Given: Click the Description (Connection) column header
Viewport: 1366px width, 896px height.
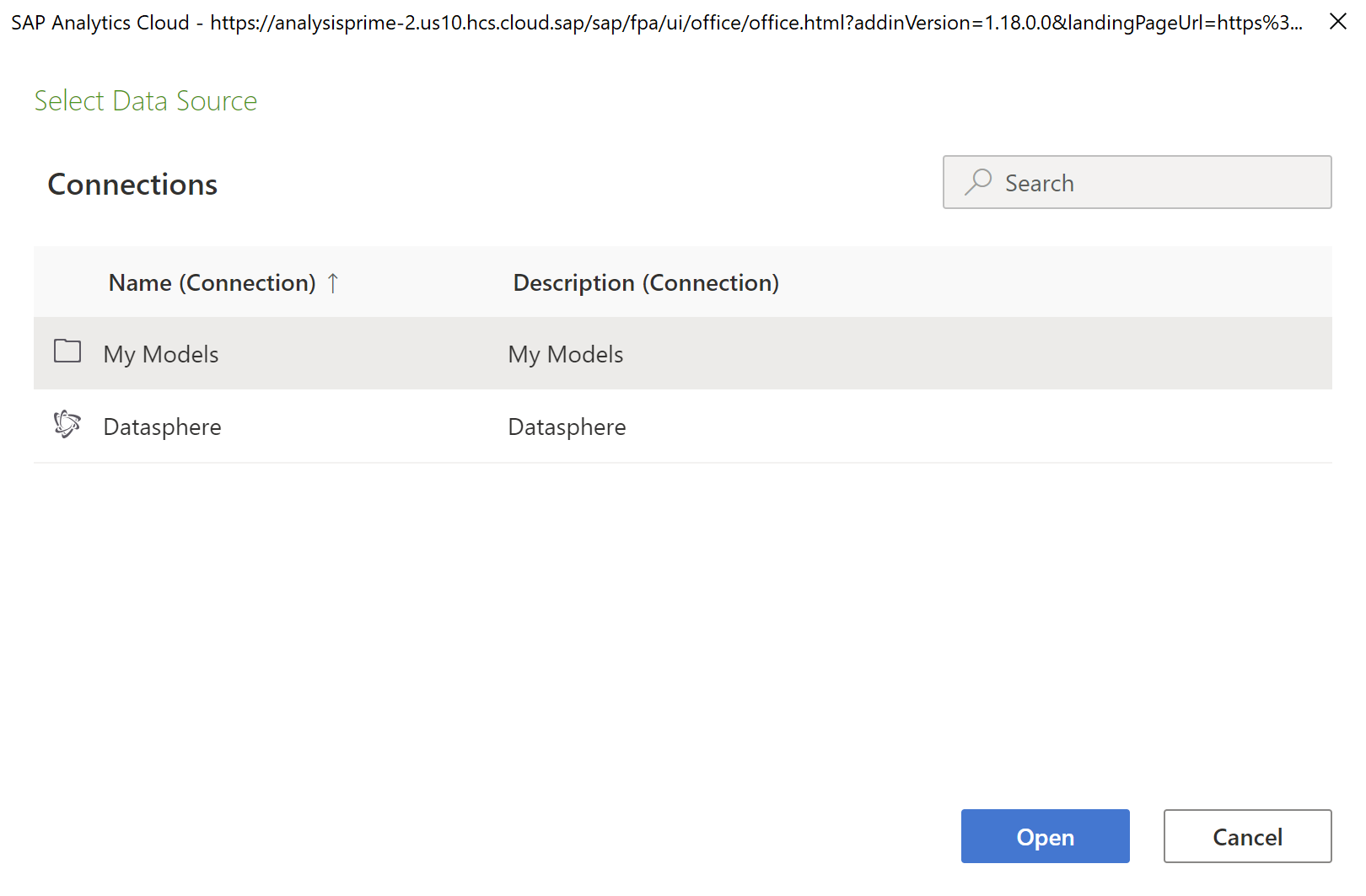Looking at the screenshot, I should [x=646, y=282].
